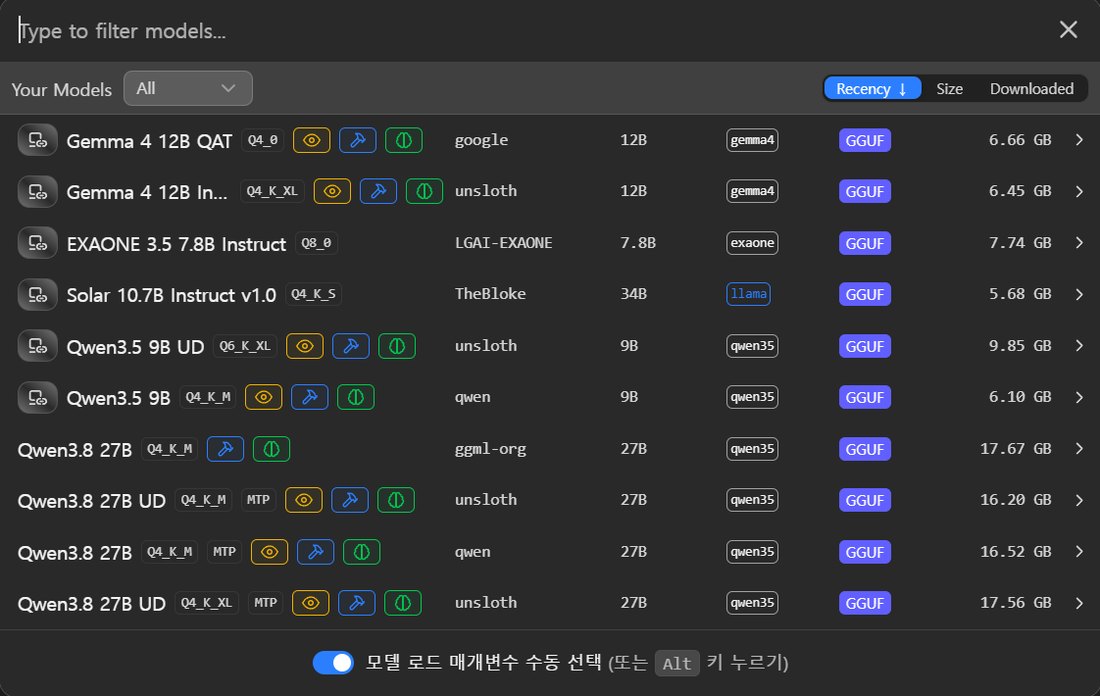Open the Your Models 'All' filter dropdown
Image resolution: width=1100 pixels, height=696 pixels.
188,88
